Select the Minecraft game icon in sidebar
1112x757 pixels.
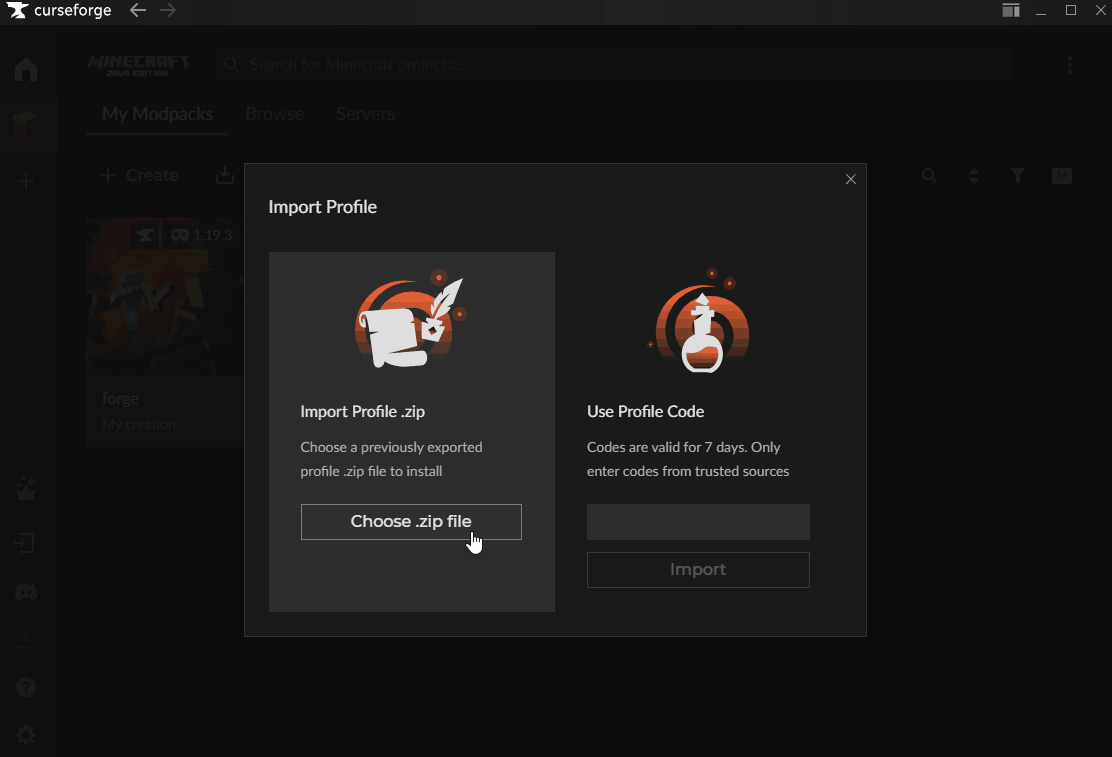(26, 125)
